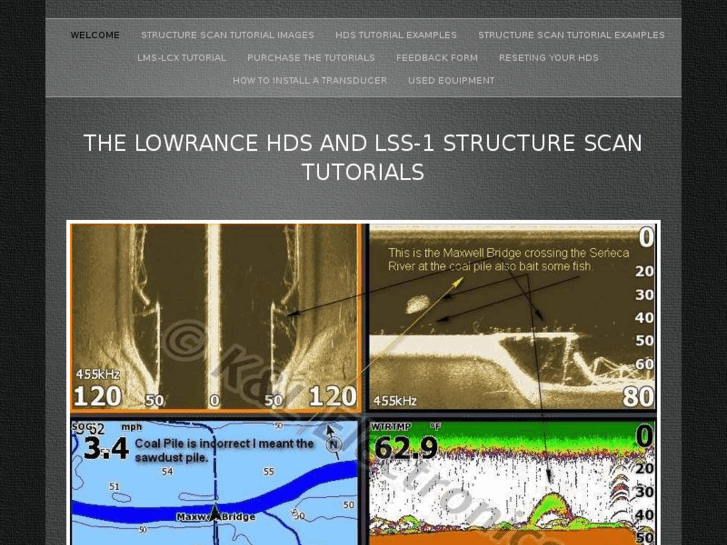Click 455kHz label in side scan panel

click(x=98, y=374)
